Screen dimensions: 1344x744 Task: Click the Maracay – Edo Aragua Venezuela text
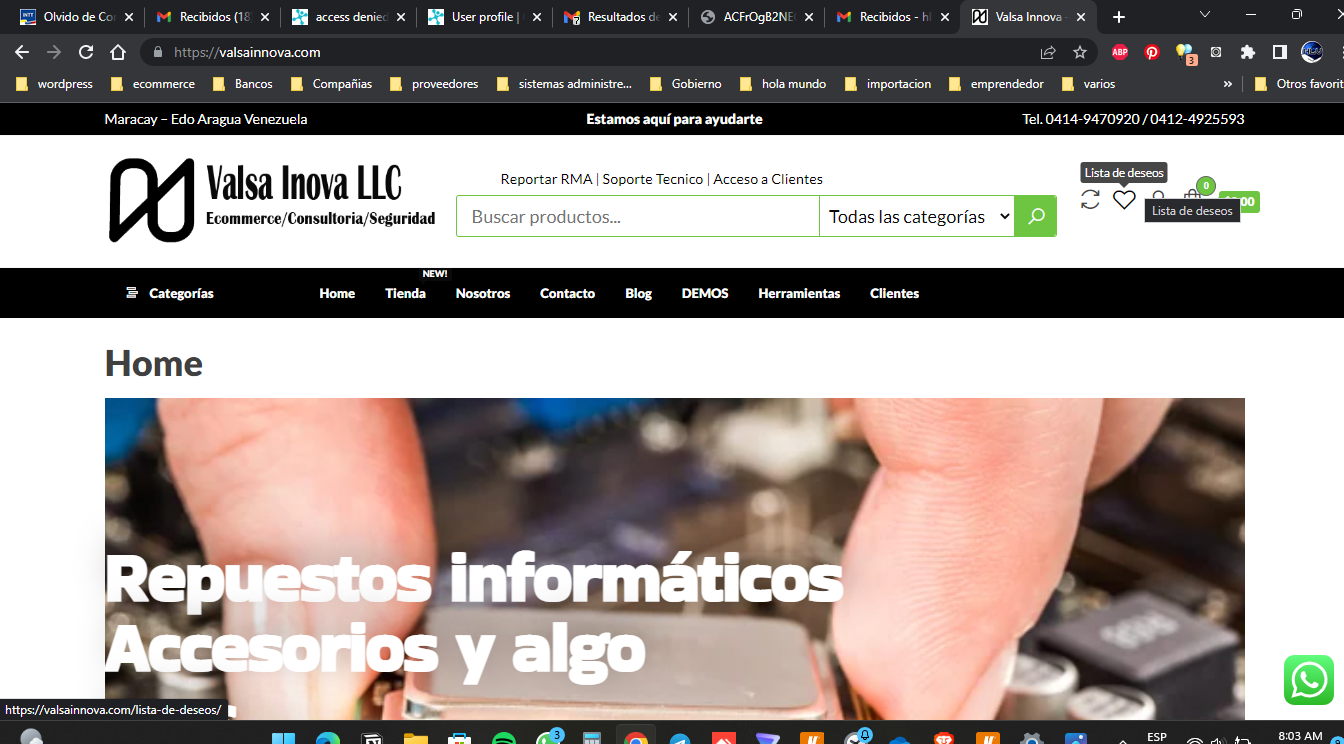tap(206, 119)
